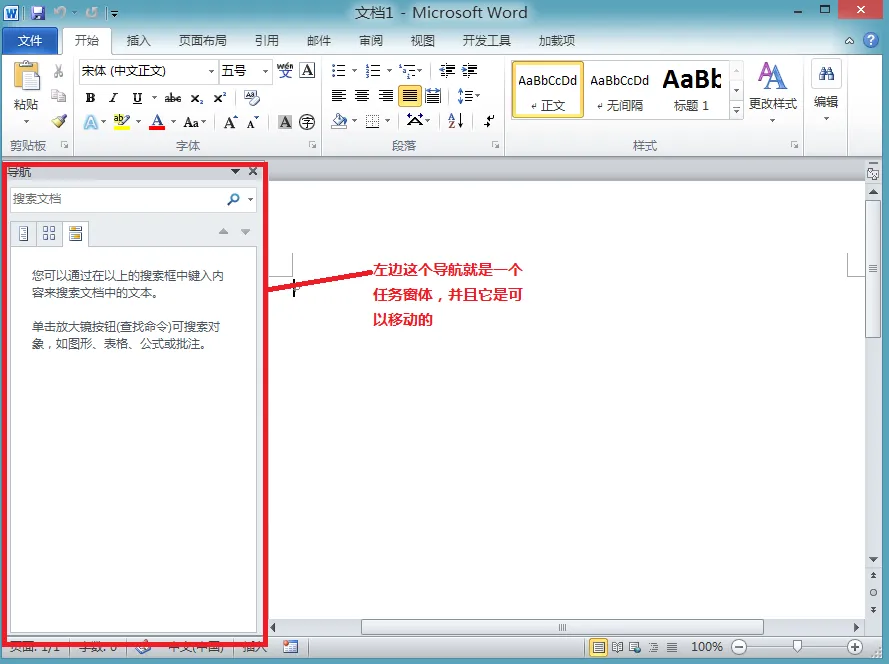Select the 无间隔 style

pyautogui.click(x=619, y=90)
